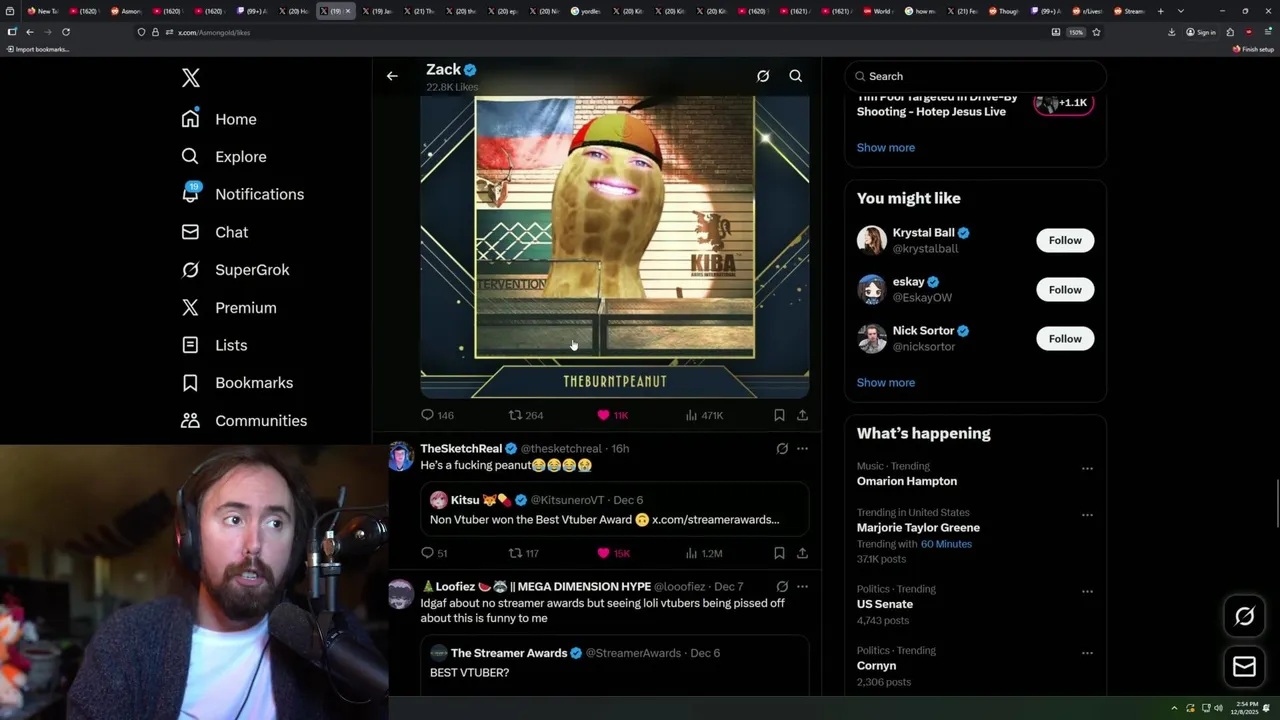Image resolution: width=1280 pixels, height=720 pixels.
Task: Click taskbar volume icon
Action: (1218, 708)
